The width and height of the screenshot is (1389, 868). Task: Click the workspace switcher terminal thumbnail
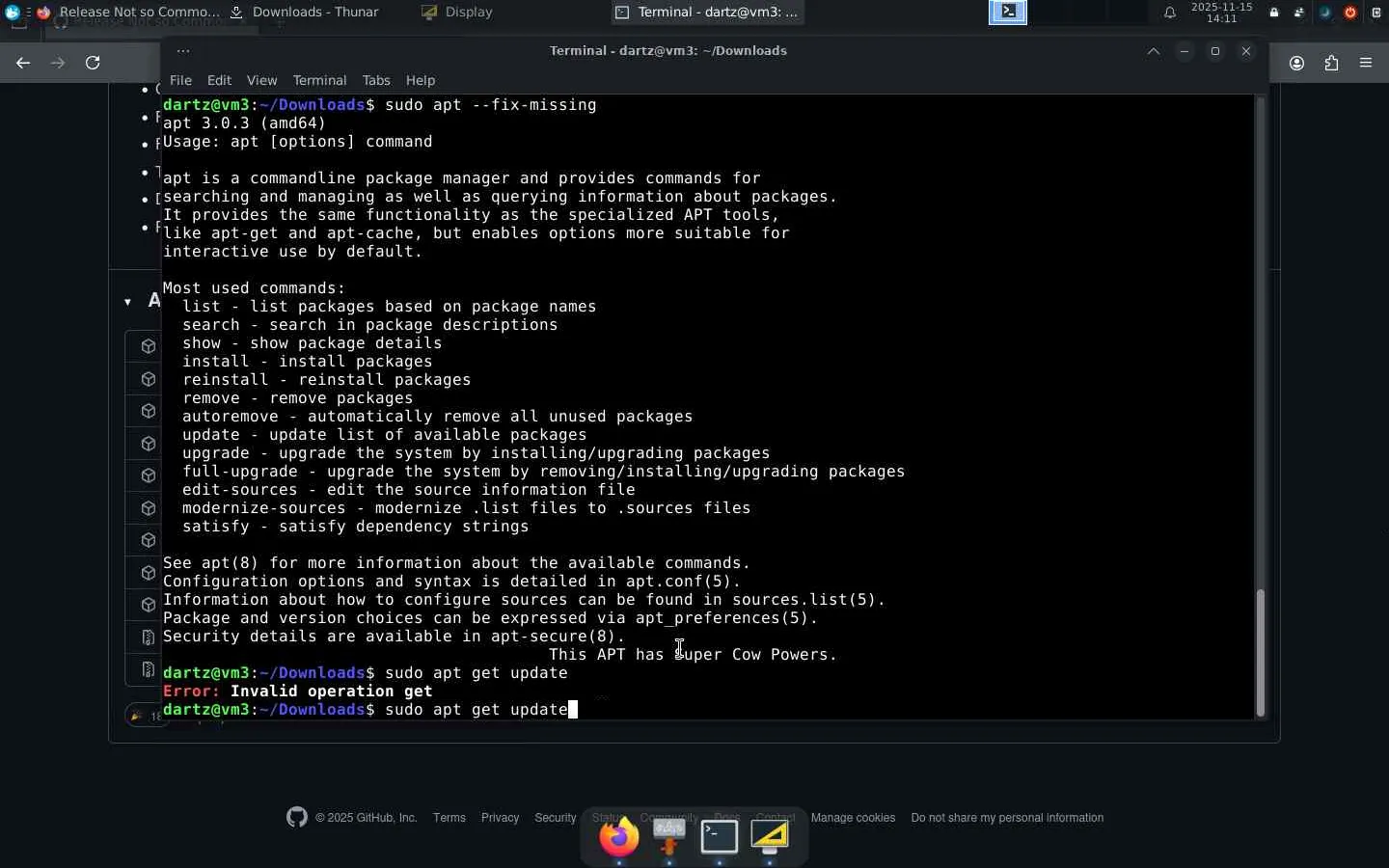[x=1008, y=13]
